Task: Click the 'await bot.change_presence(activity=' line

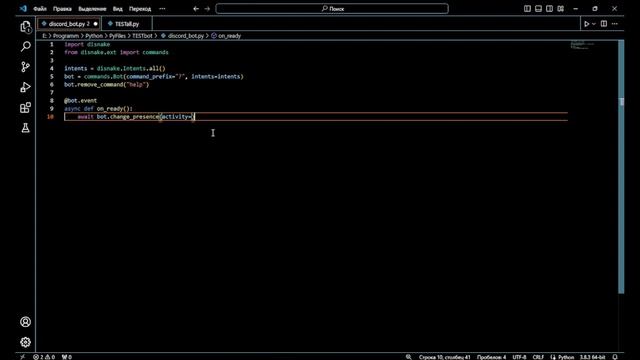Action: (136, 117)
